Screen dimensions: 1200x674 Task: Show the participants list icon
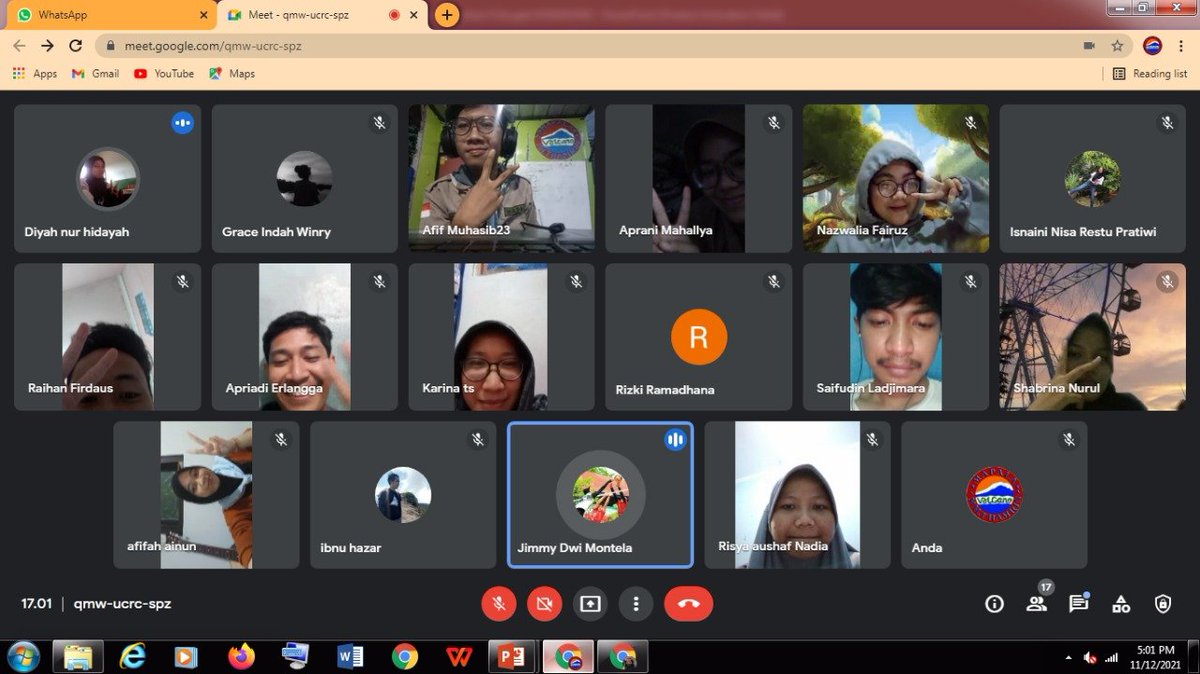coord(1036,604)
